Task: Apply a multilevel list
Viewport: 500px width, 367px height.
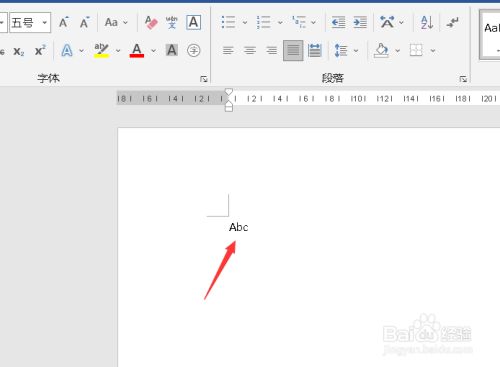Action: tap(299, 22)
